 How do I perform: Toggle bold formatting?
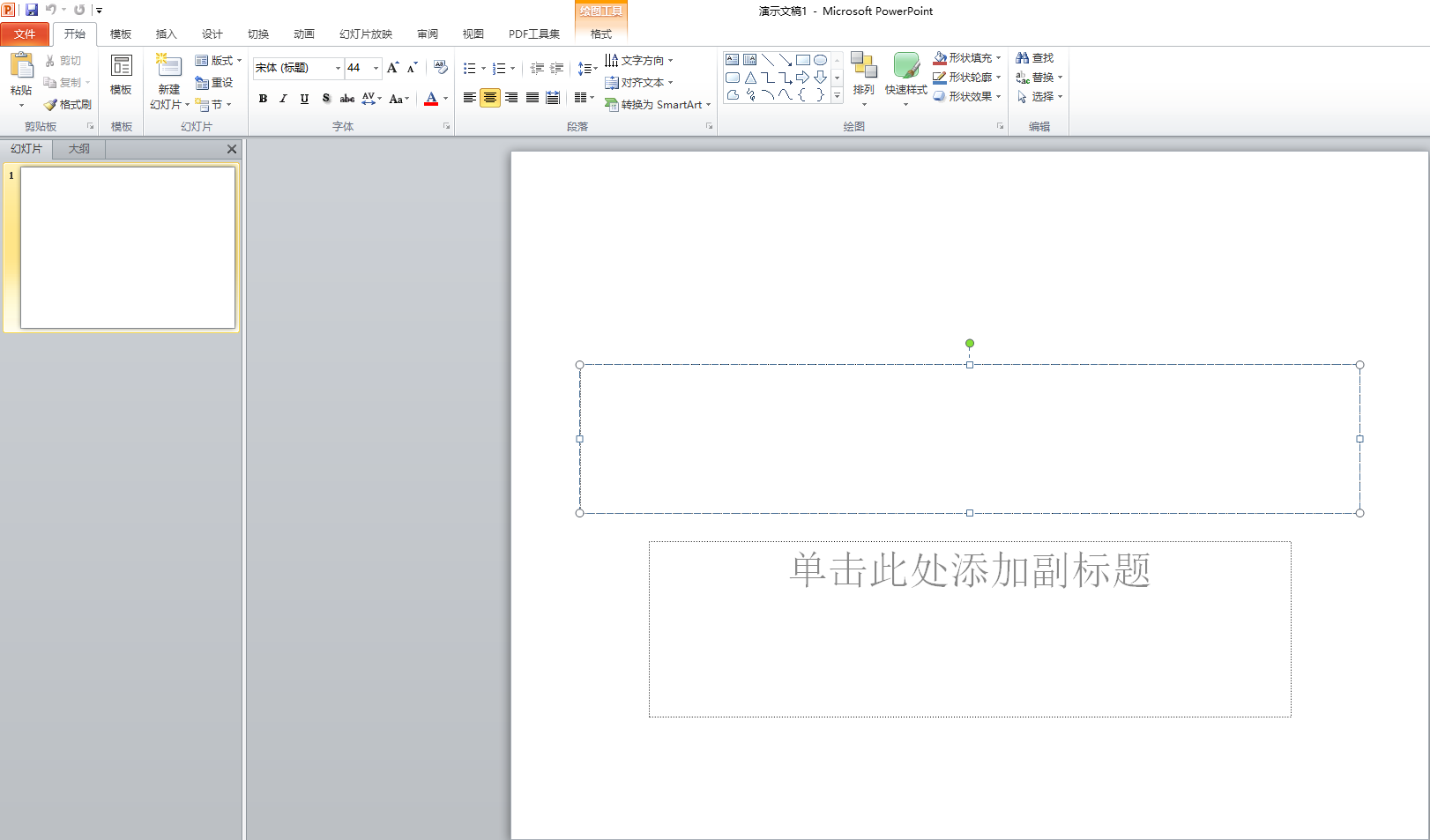[x=263, y=99]
